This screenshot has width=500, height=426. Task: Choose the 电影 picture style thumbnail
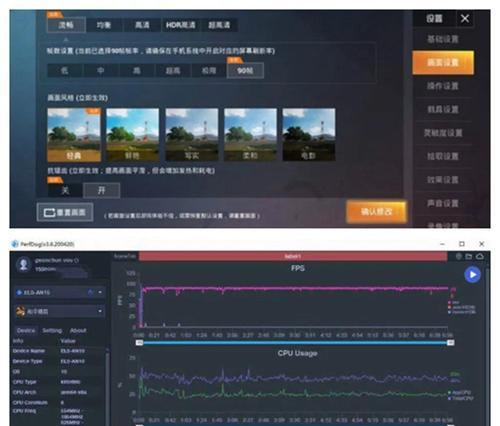309,135
